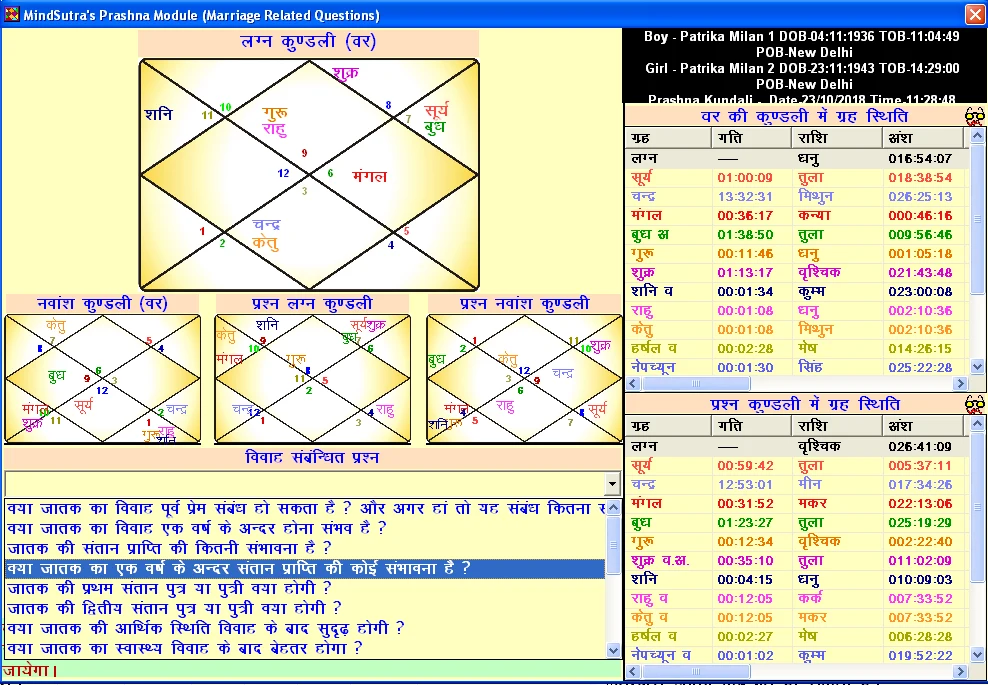Screen dimensions: 988x685
Task: Click the empty marriage question combo box field
Action: click(x=304, y=483)
